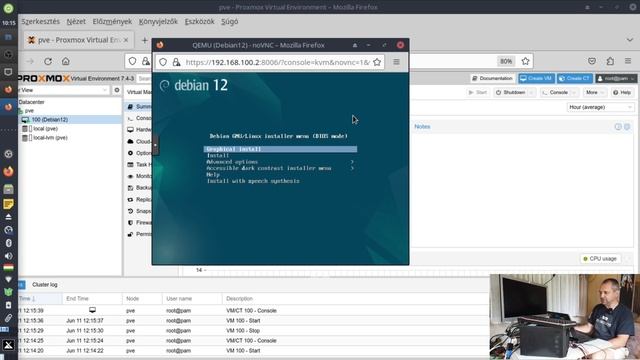The image size is (640, 360).
Task: Bookmark noVNC console URL with star
Action: click(x=377, y=62)
